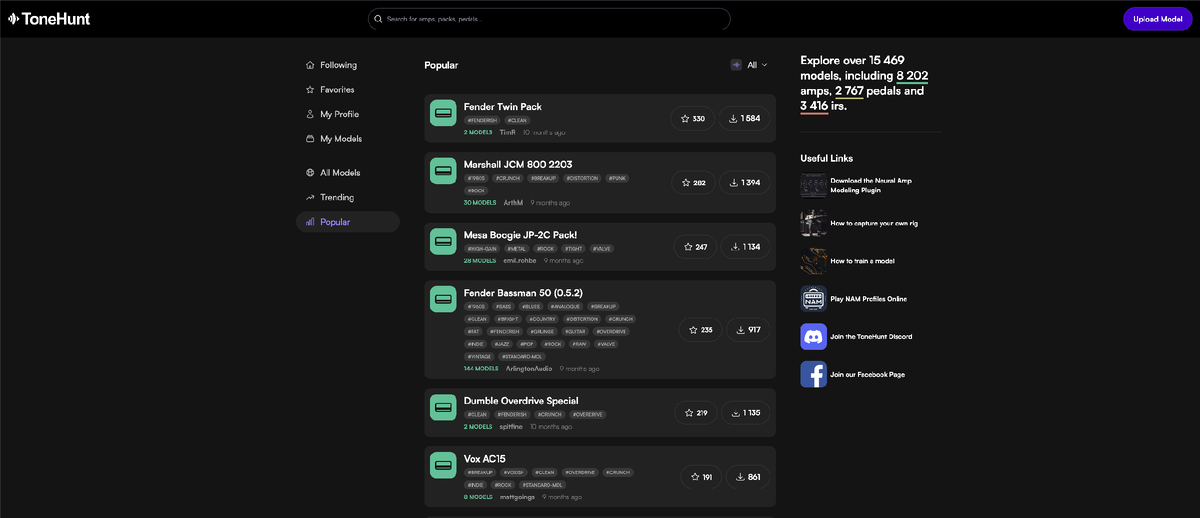Image resolution: width=1200 pixels, height=518 pixels.
Task: Click the #INDIE tag on Vox AC15
Action: click(475, 484)
